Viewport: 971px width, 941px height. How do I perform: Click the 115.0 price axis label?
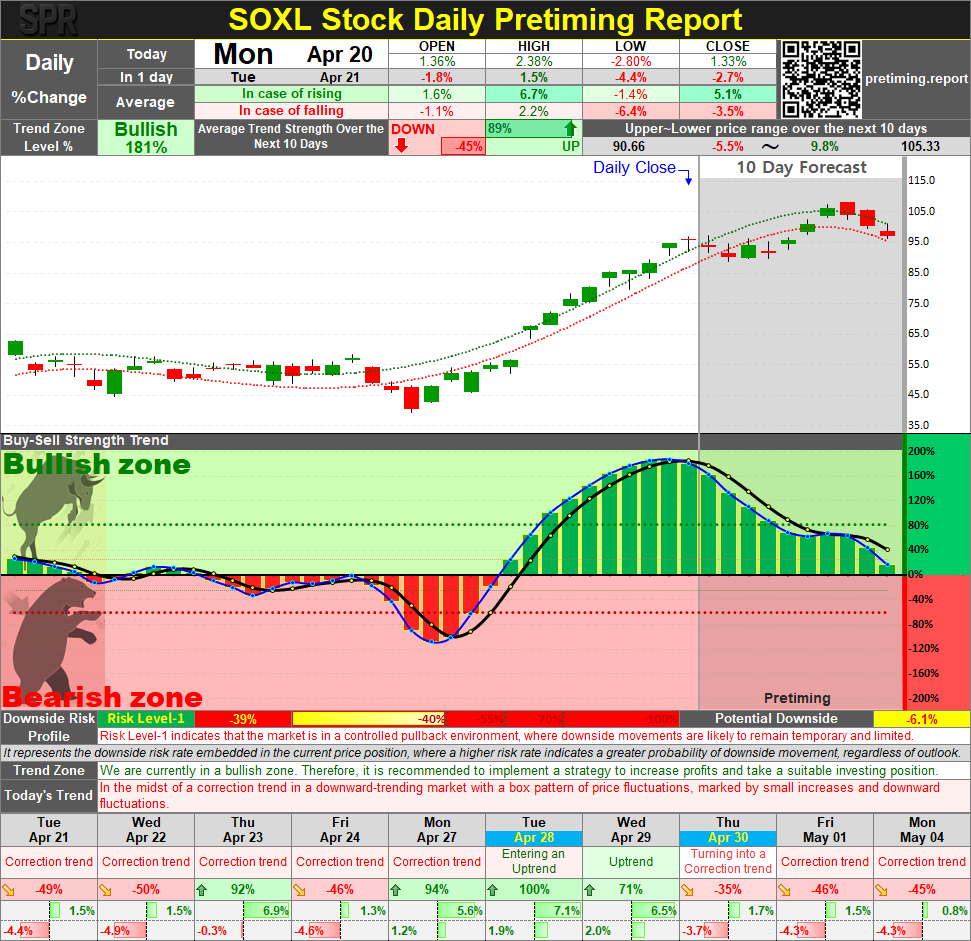[921, 180]
